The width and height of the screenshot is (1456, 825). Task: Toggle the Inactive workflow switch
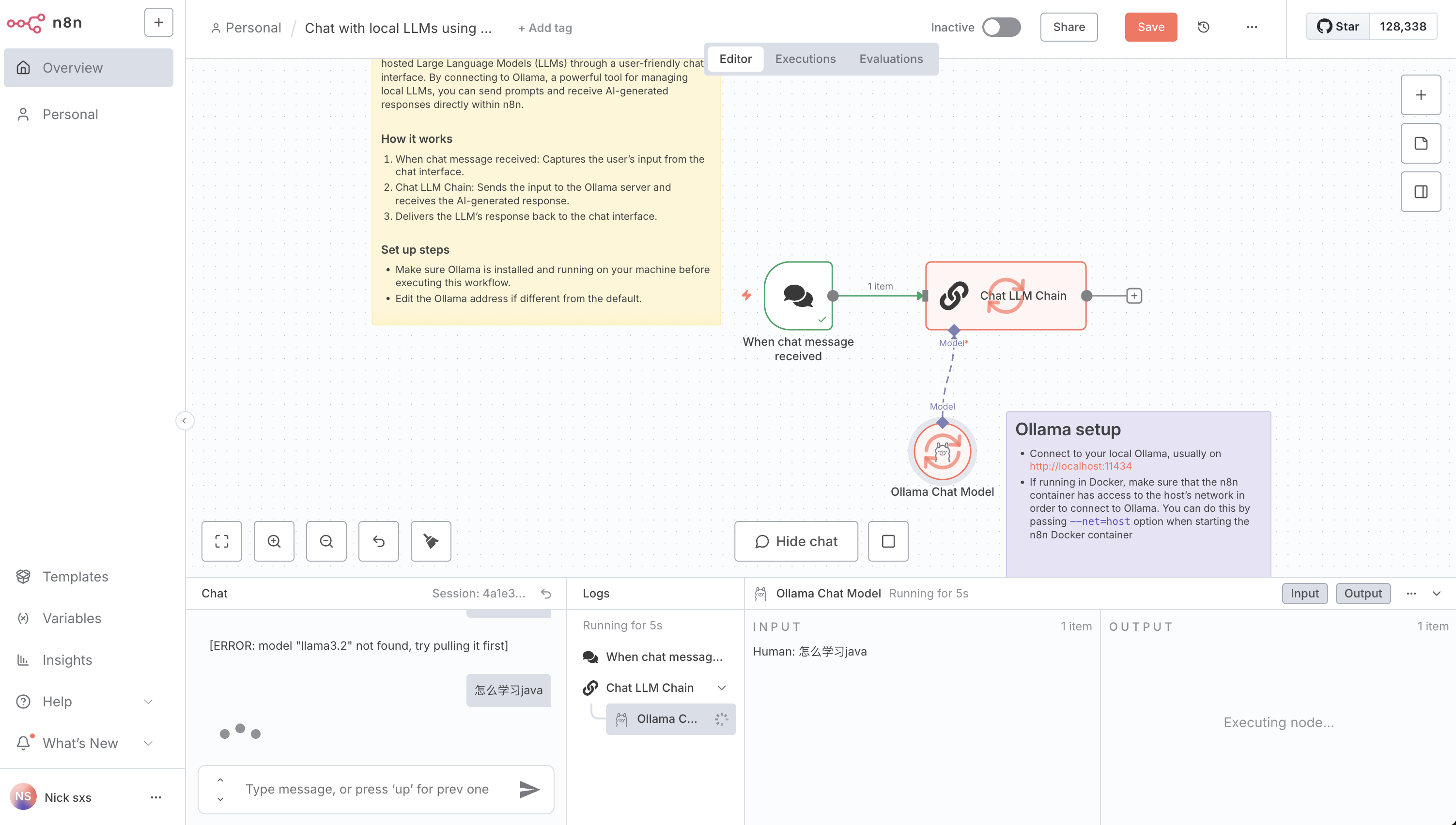(x=1001, y=27)
